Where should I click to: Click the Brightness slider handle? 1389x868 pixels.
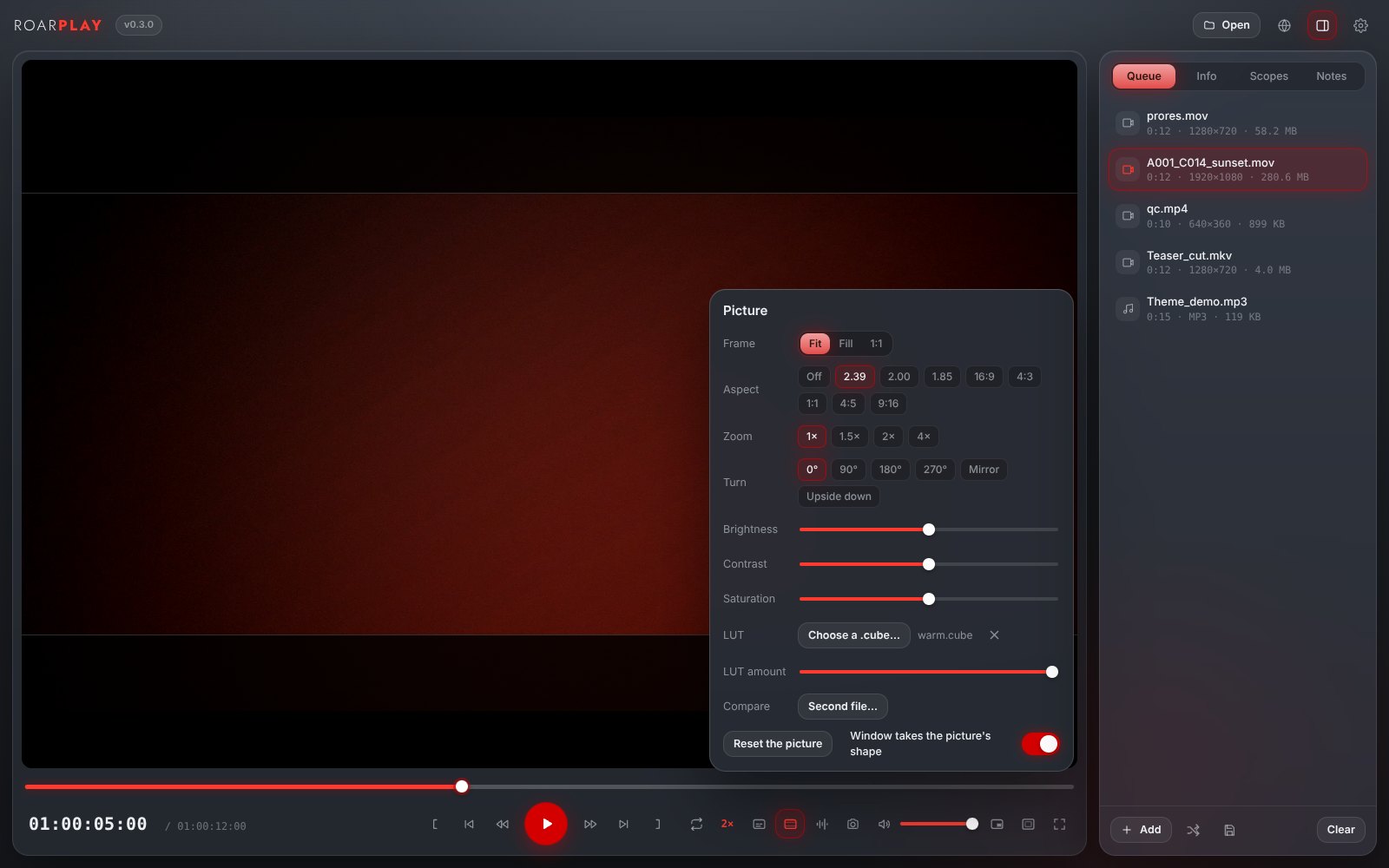tap(929, 529)
